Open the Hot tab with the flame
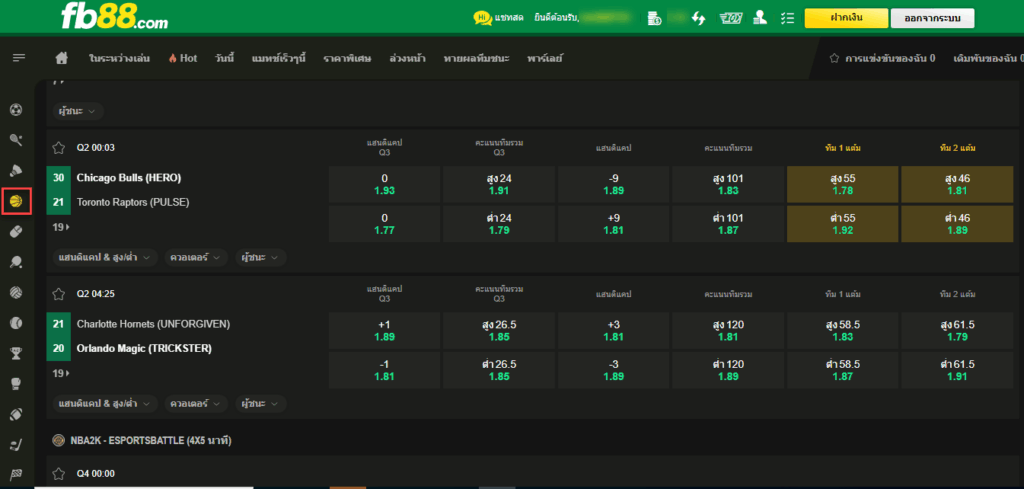Image resolution: width=1024 pixels, height=489 pixels. (183, 58)
